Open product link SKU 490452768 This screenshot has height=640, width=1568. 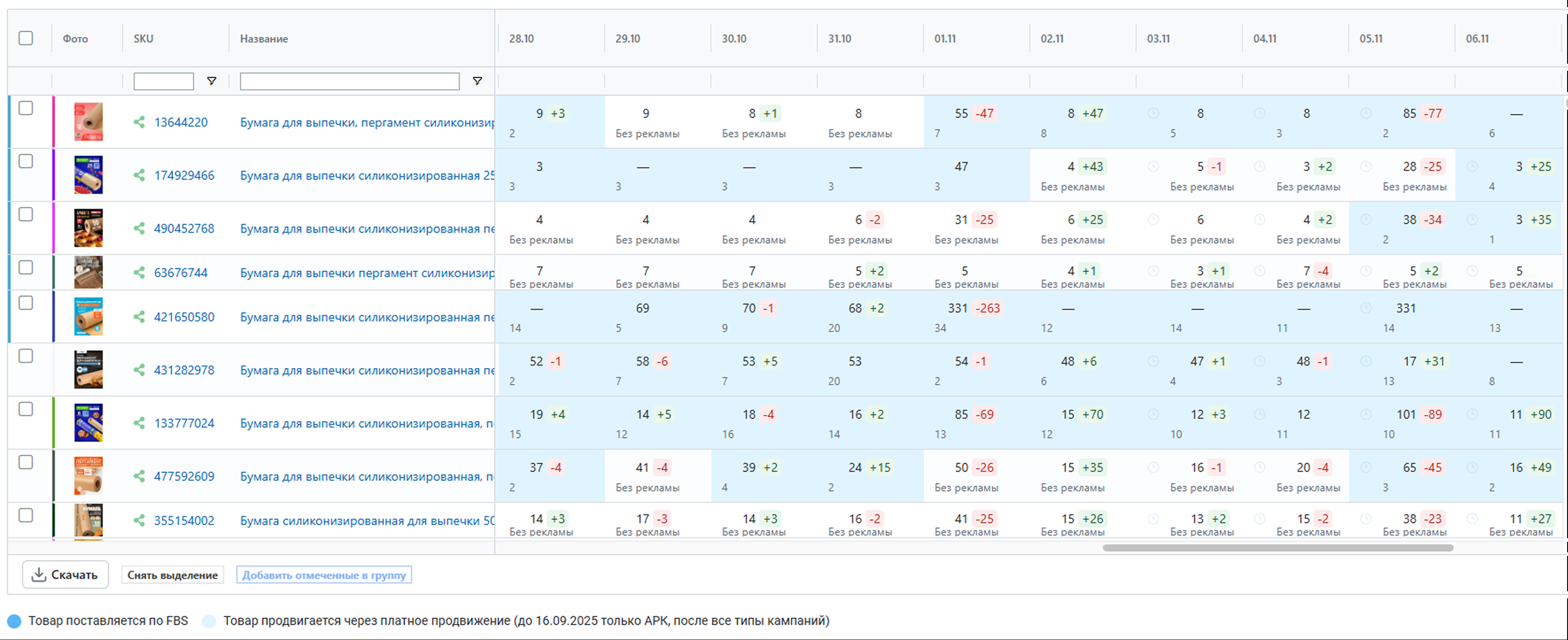click(184, 229)
